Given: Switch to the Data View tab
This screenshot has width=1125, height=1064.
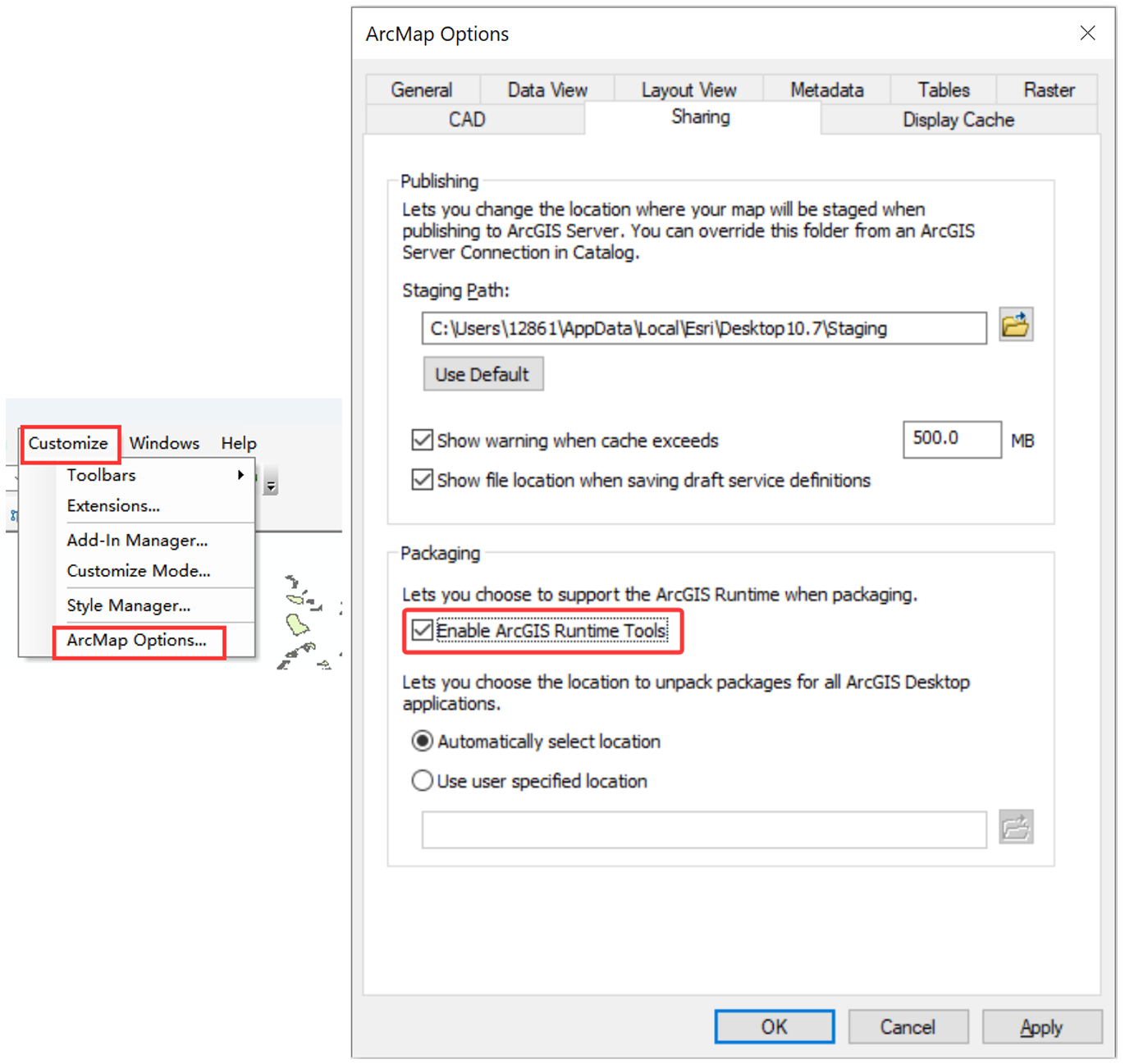Looking at the screenshot, I should click(x=547, y=90).
